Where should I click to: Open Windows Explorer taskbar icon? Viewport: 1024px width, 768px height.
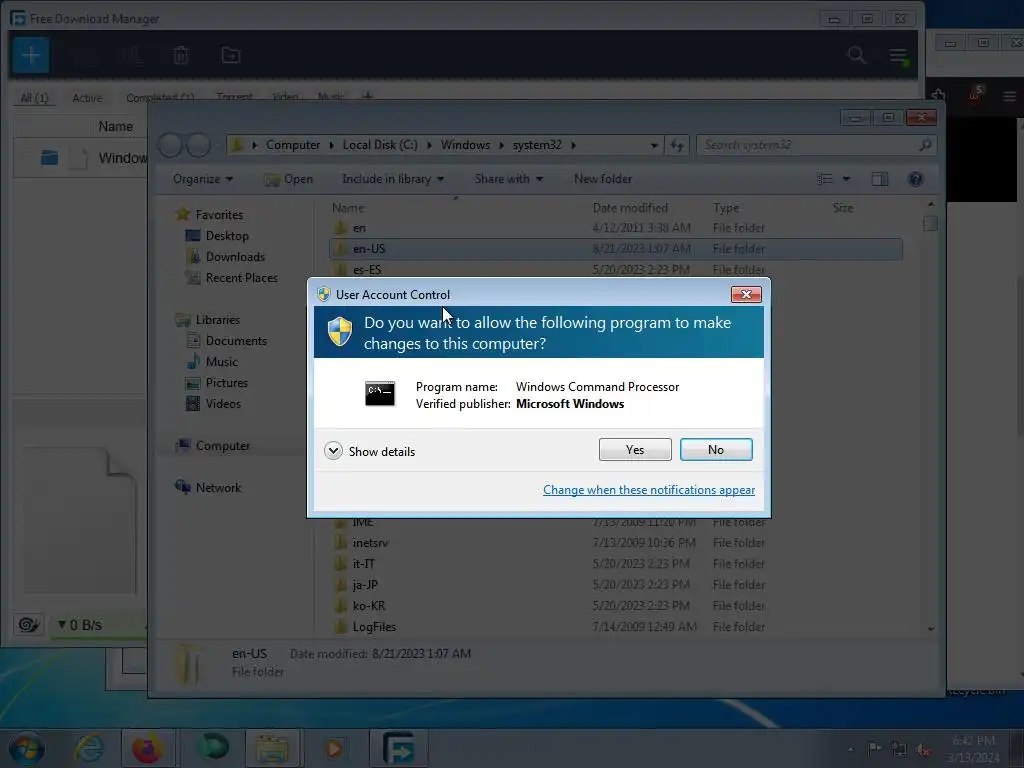tap(272, 748)
